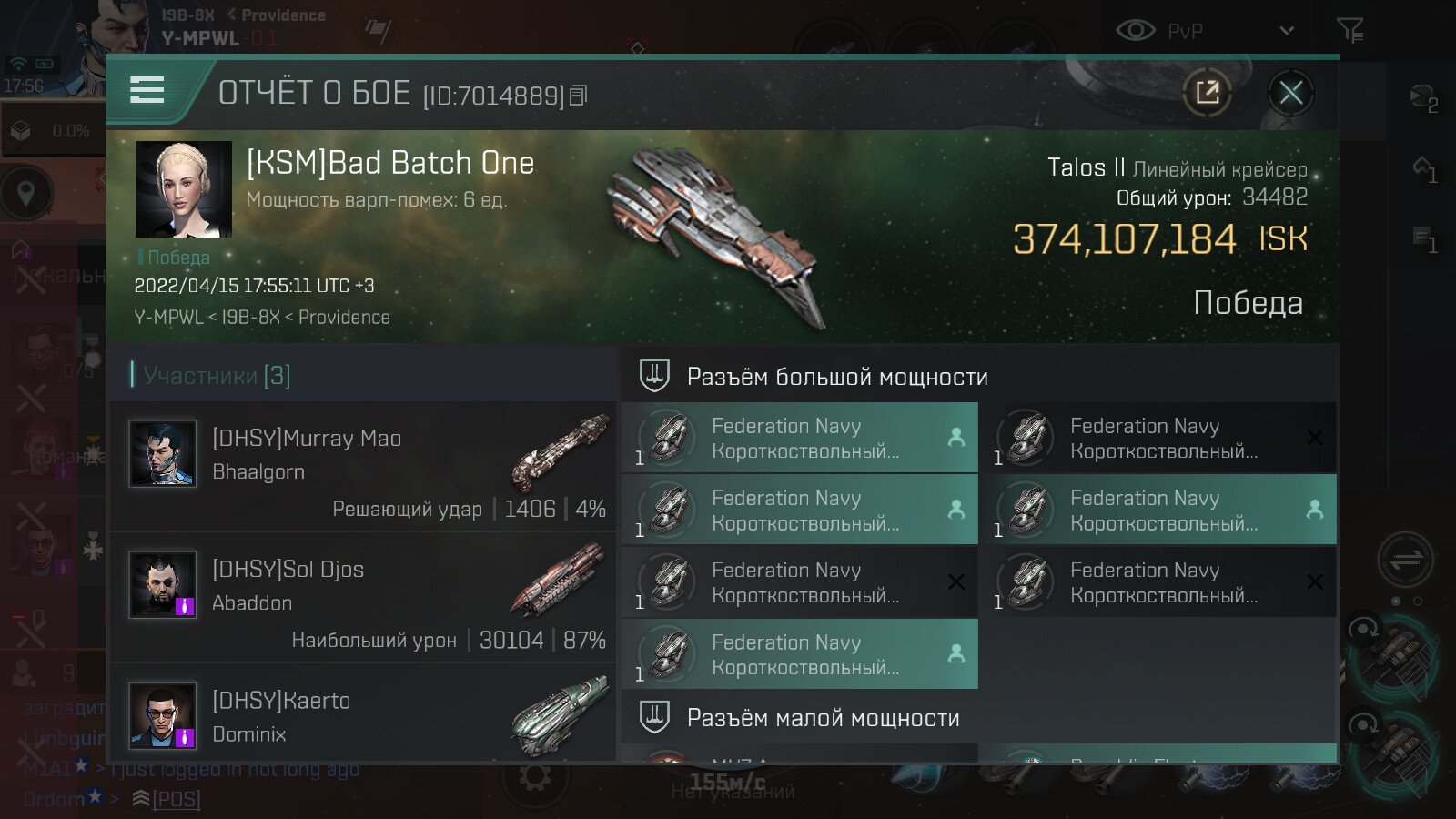1456x819 pixels.
Task: Open the Участники participants tab
Action: pyautogui.click(x=217, y=375)
